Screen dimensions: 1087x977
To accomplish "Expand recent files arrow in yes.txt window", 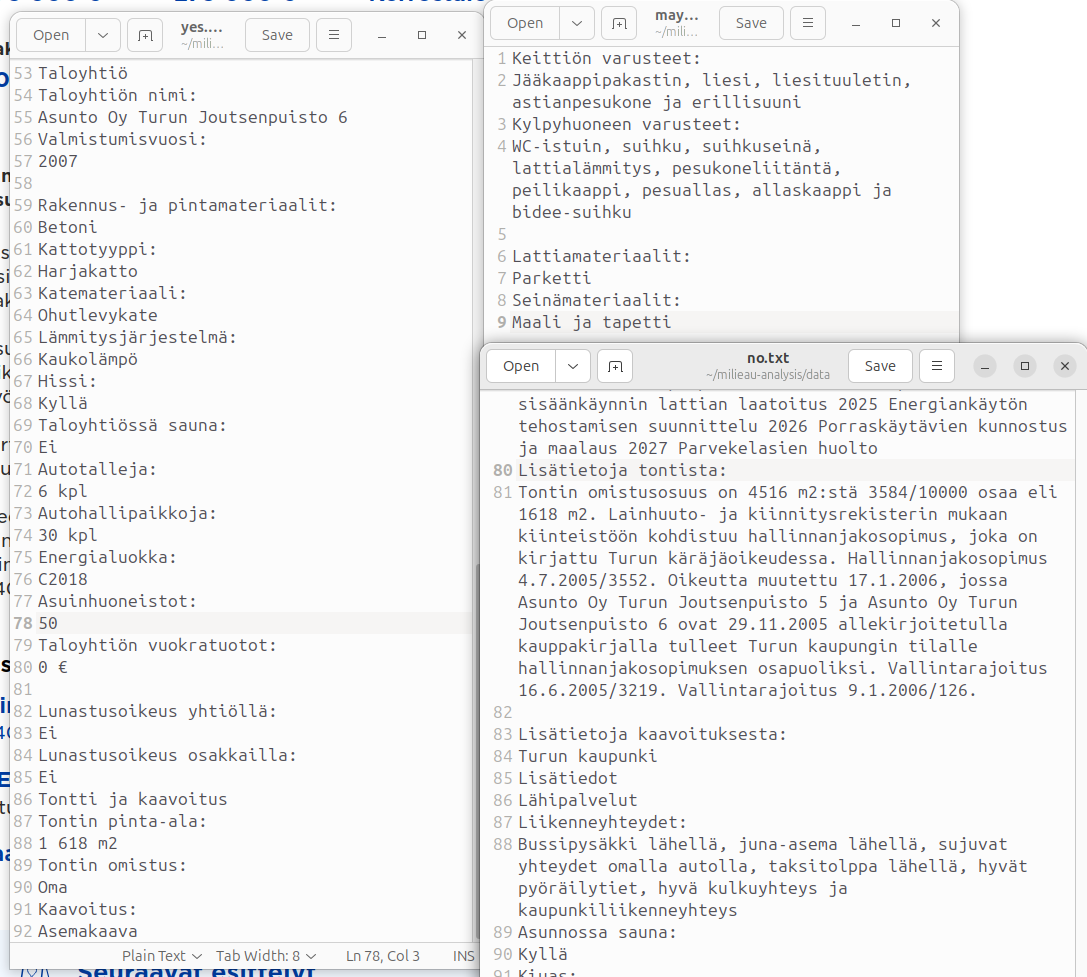I will coord(103,35).
